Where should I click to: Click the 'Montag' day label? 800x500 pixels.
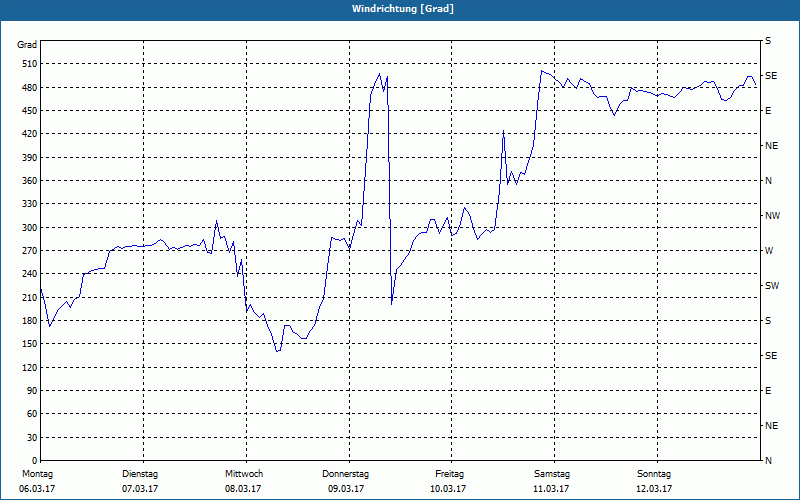(x=38, y=474)
